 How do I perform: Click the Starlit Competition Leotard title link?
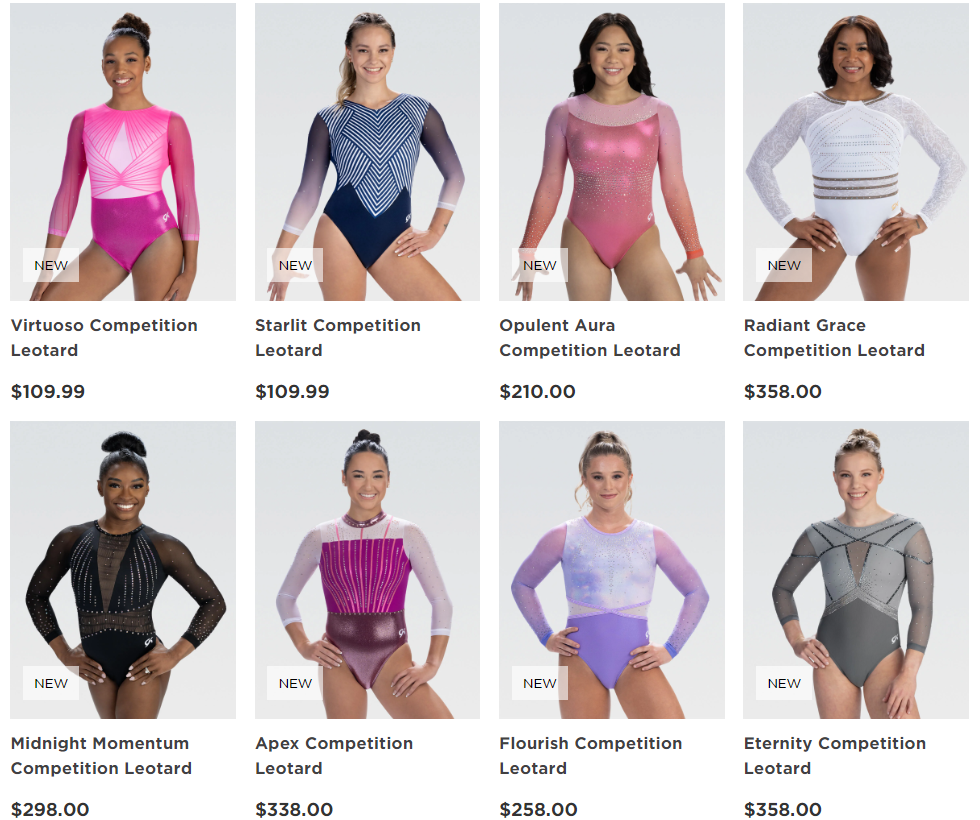click(x=338, y=338)
